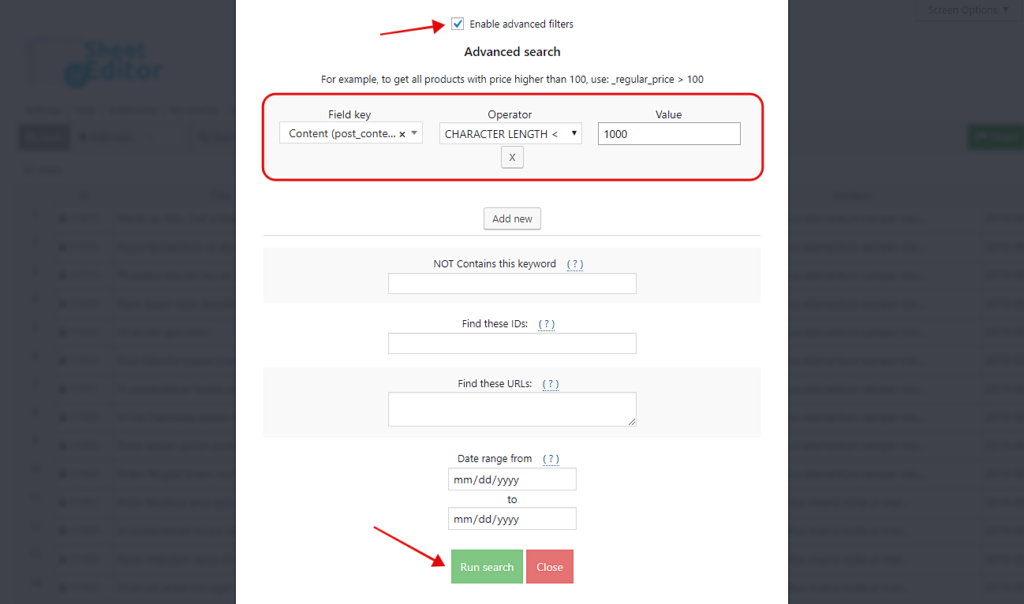
Task: Click the date range from mm/dd/yyyy field
Action: tap(511, 479)
